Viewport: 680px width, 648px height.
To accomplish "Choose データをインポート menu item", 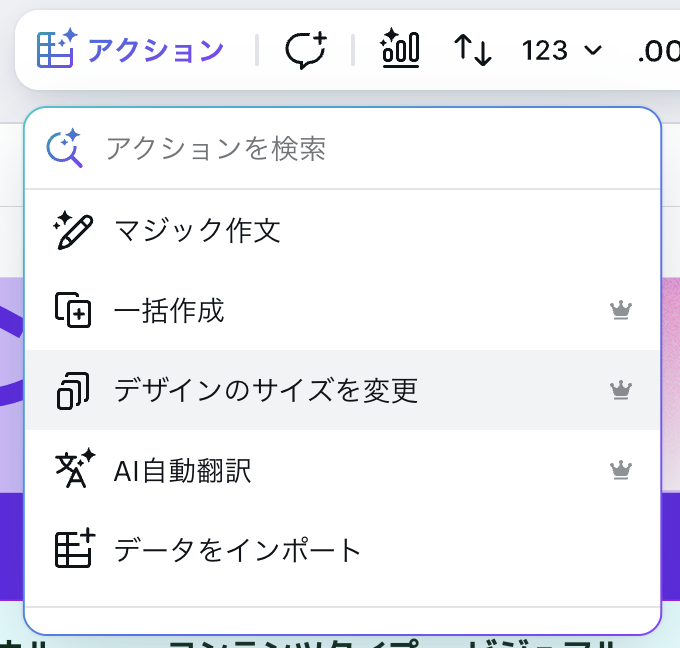I will (x=343, y=550).
